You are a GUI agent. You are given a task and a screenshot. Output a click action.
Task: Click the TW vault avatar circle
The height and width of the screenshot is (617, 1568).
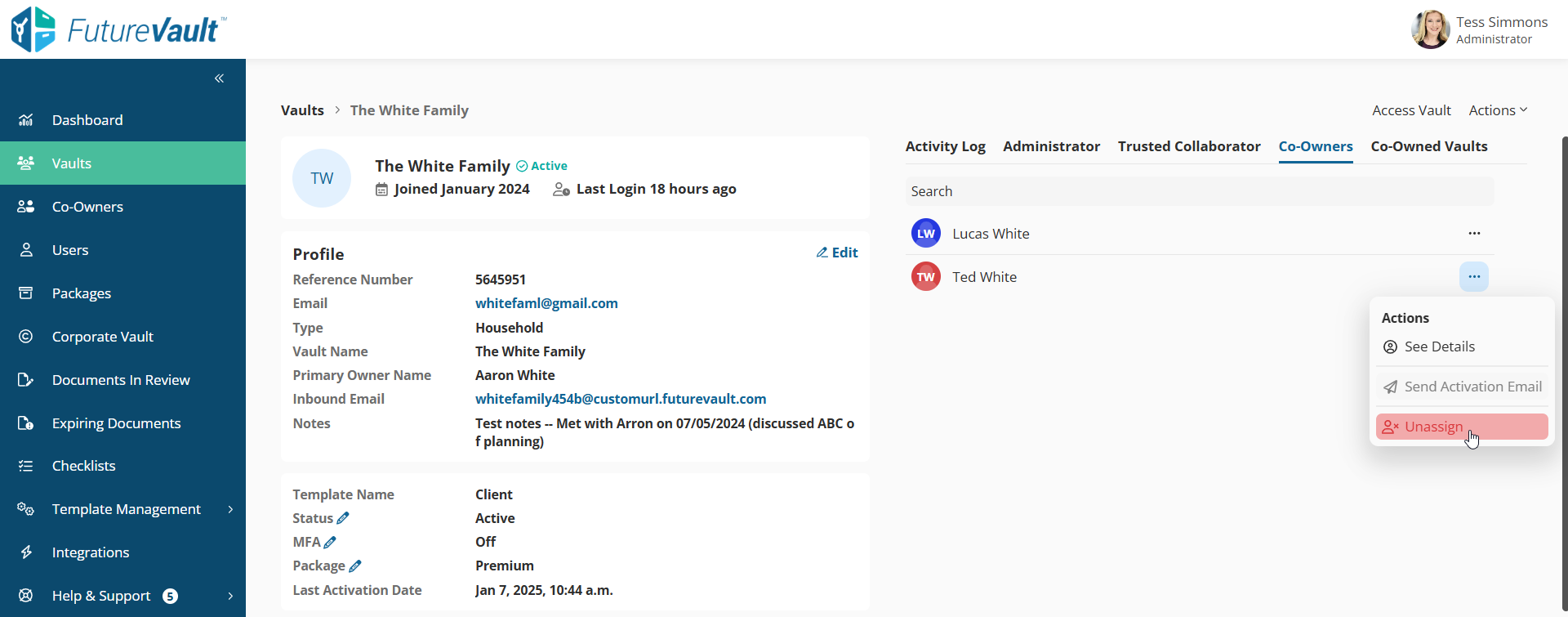point(322,178)
